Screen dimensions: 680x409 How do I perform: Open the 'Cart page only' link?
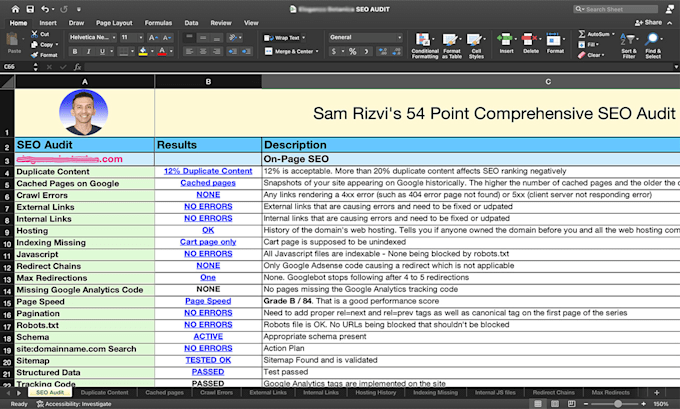tap(208, 242)
